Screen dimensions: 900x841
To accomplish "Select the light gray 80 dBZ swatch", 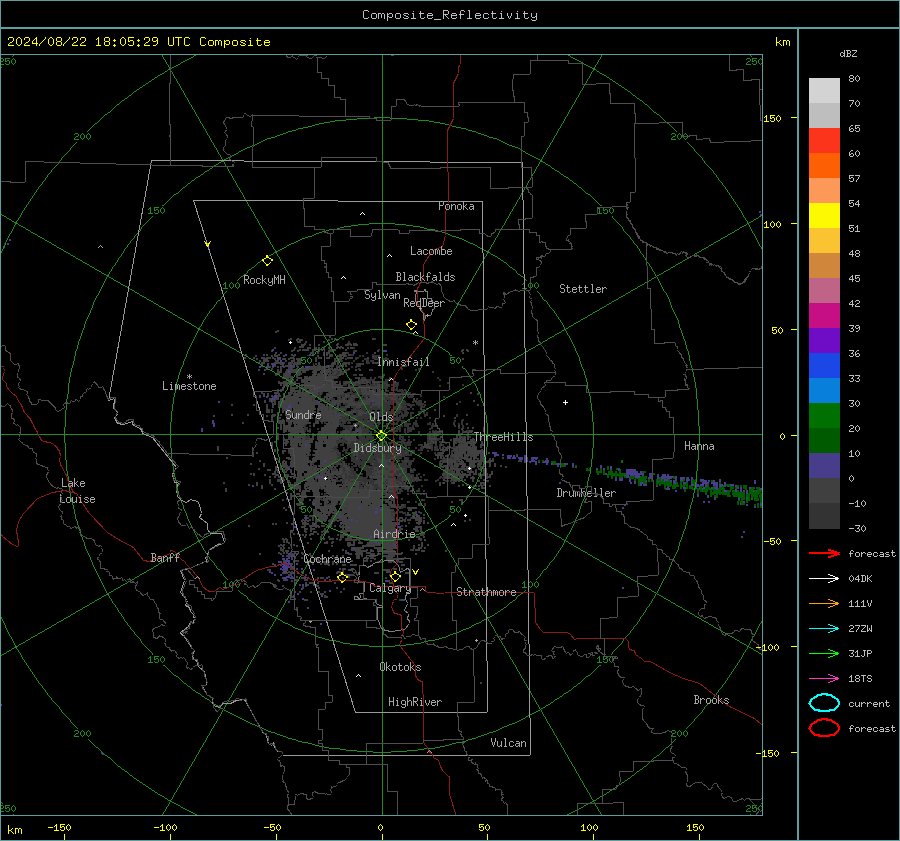I will [824, 91].
